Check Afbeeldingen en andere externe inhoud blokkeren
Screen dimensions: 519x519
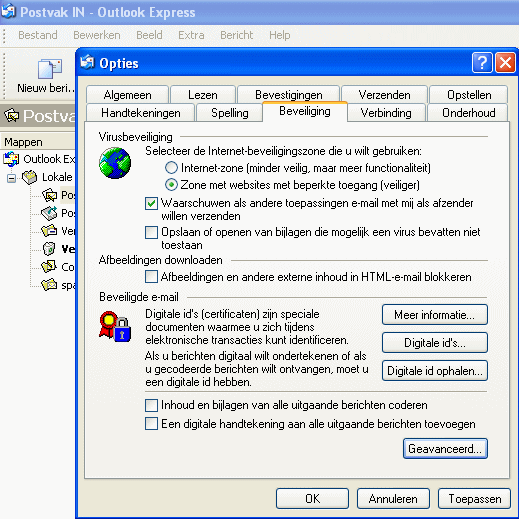point(151,277)
